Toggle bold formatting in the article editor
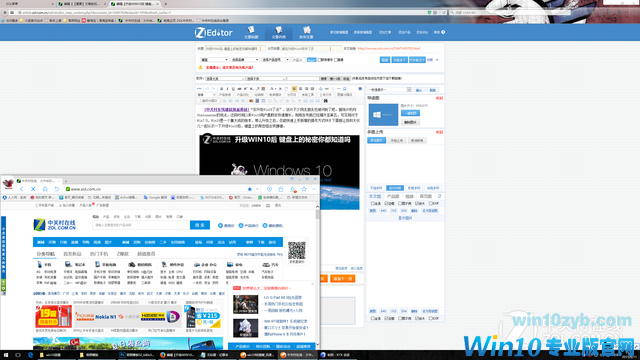This screenshot has height=360, width=640. 222,89
